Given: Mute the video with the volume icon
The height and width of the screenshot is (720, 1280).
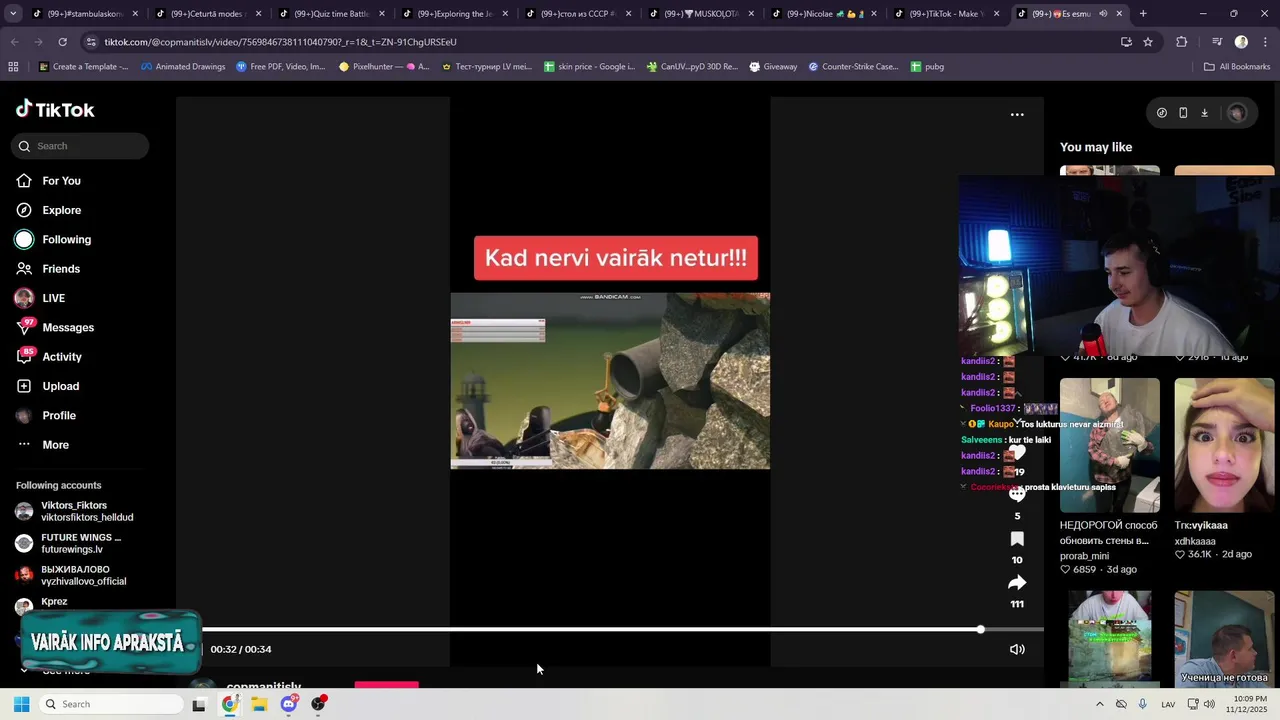Looking at the screenshot, I should [1017, 649].
